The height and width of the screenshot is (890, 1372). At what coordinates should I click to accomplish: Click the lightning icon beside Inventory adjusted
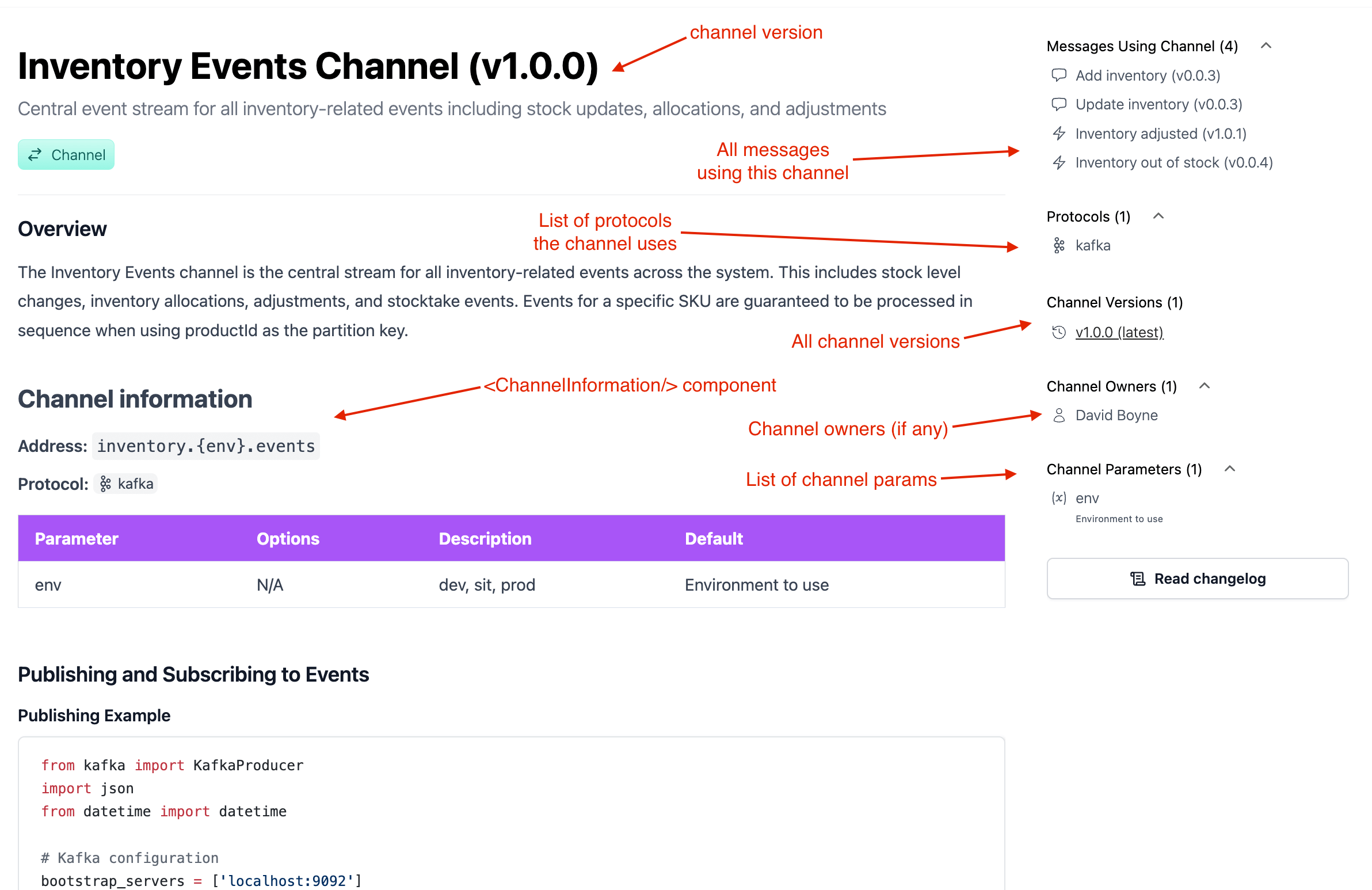tap(1059, 134)
